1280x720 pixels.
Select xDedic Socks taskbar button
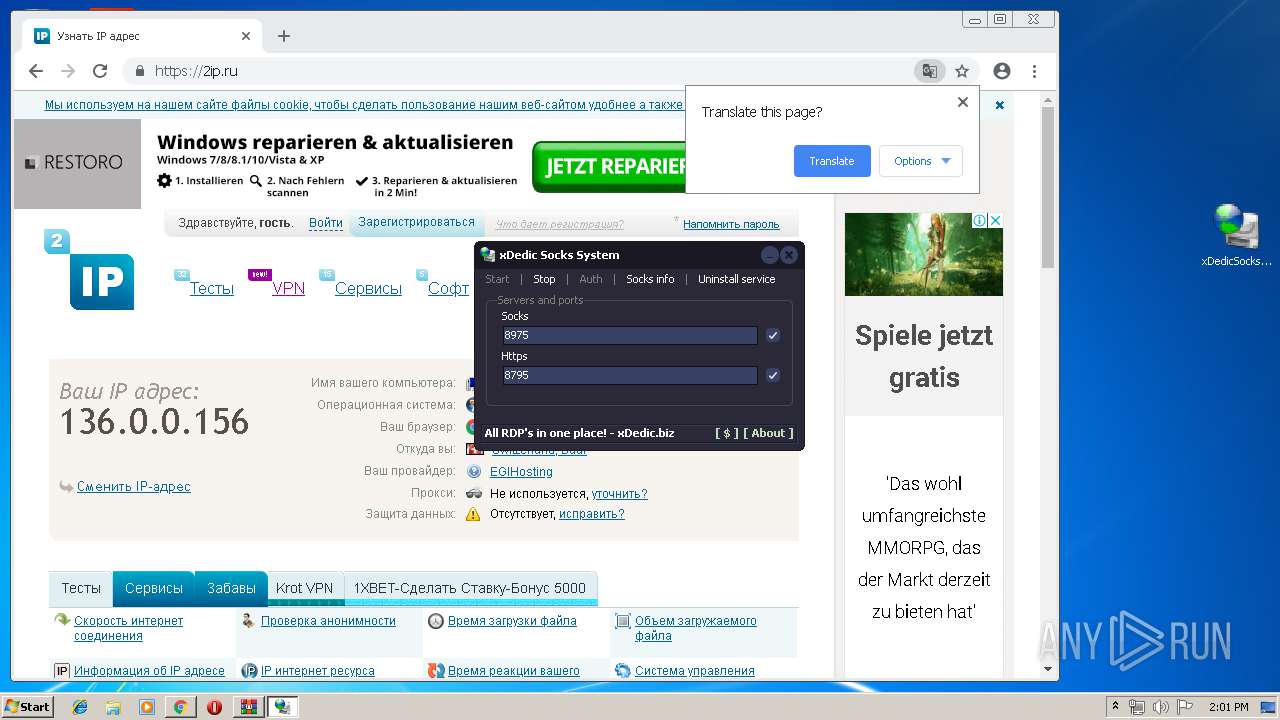pyautogui.click(x=283, y=707)
